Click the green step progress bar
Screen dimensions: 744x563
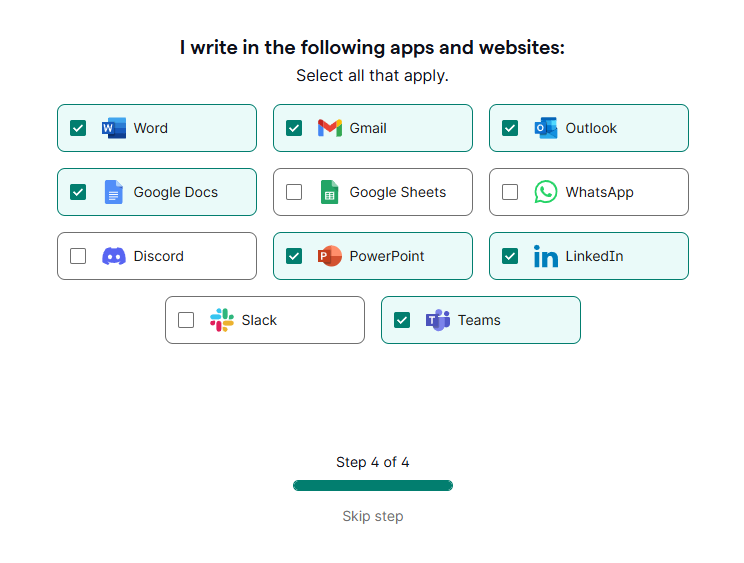373,486
